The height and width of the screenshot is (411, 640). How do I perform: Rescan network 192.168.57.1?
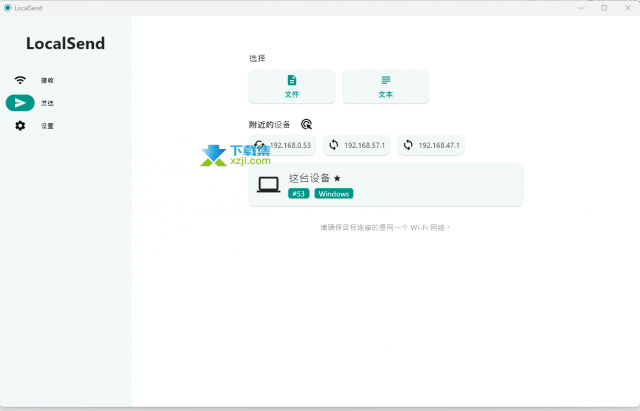[x=357, y=145]
